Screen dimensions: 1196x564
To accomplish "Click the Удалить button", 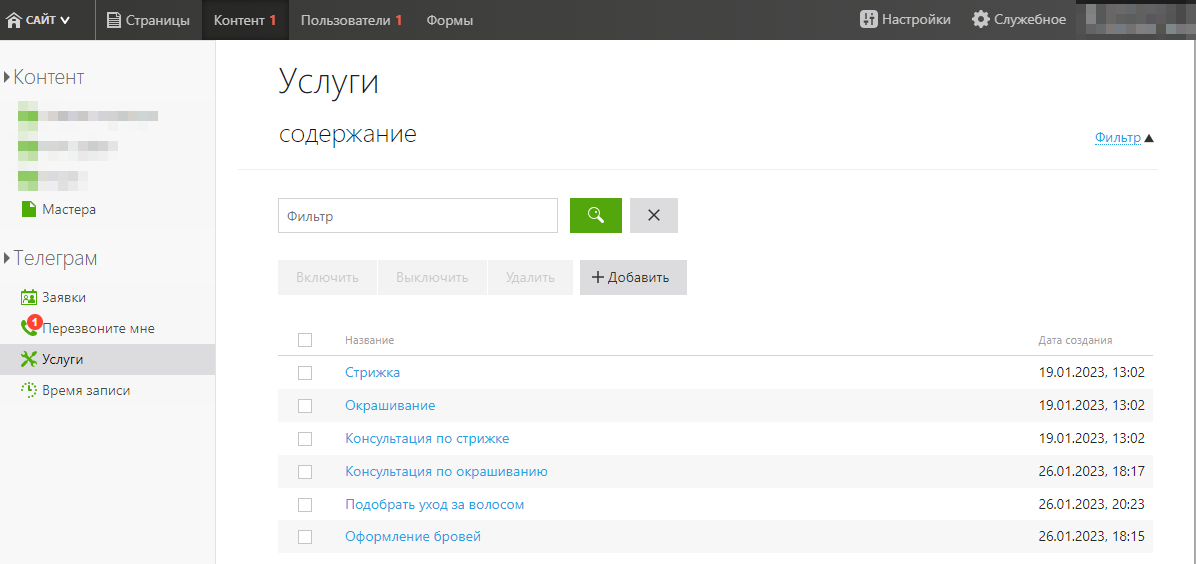I will [x=530, y=277].
